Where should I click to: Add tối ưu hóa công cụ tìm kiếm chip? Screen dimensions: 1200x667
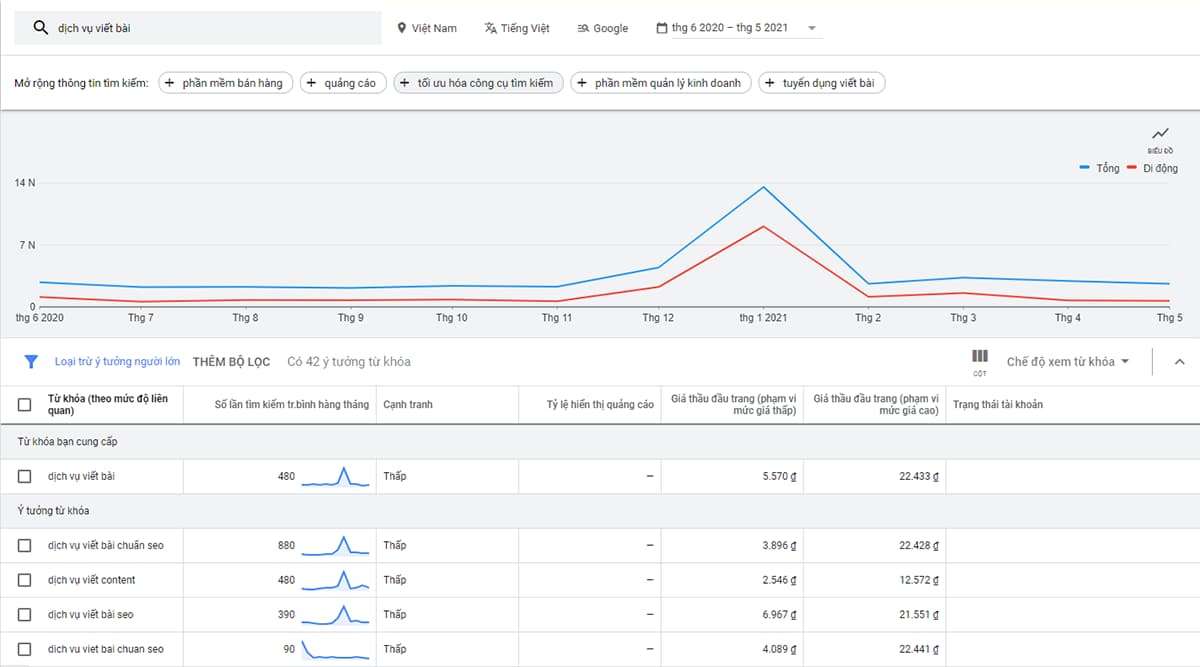(478, 83)
